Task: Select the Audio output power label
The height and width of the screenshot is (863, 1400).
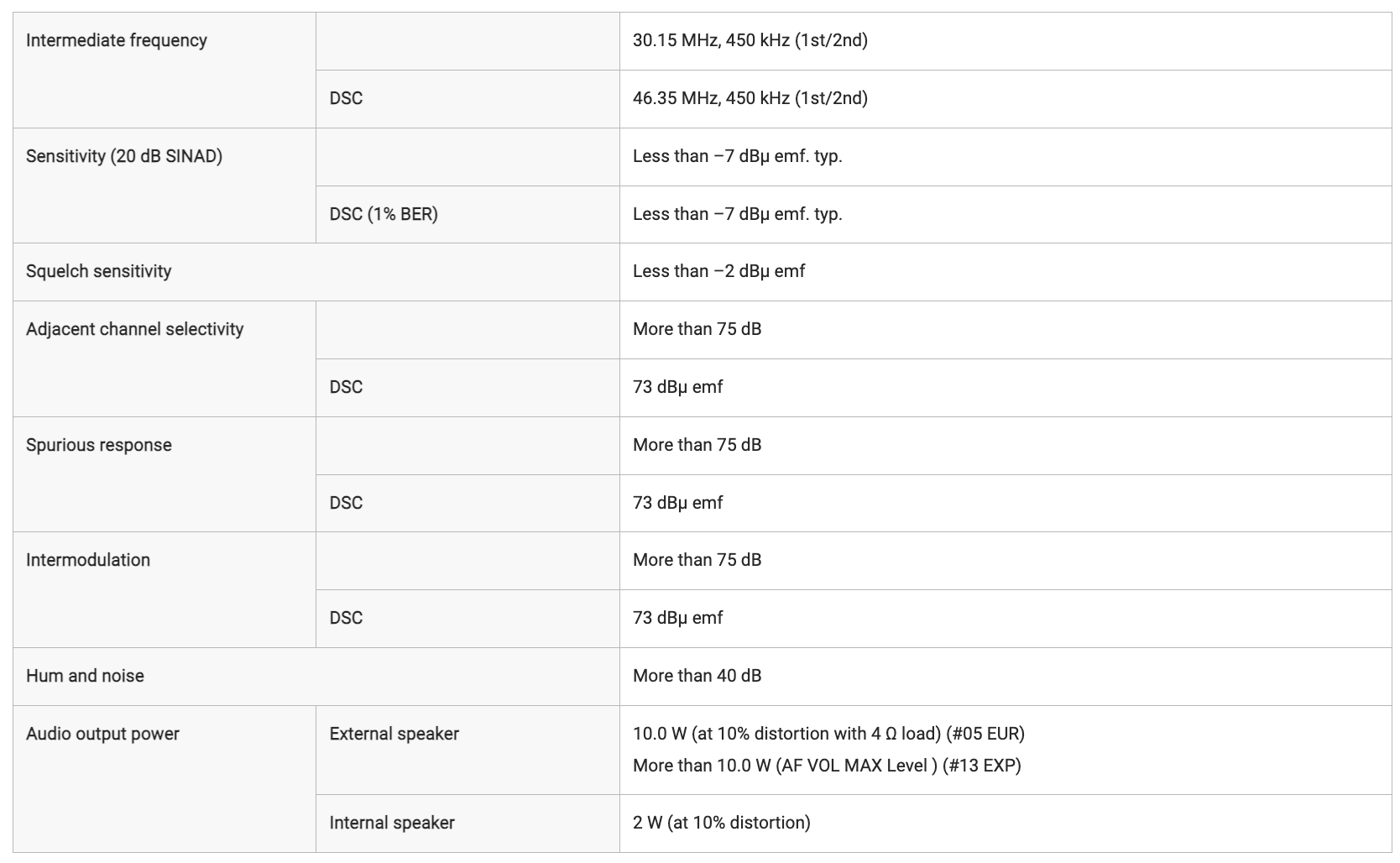Action: [102, 734]
